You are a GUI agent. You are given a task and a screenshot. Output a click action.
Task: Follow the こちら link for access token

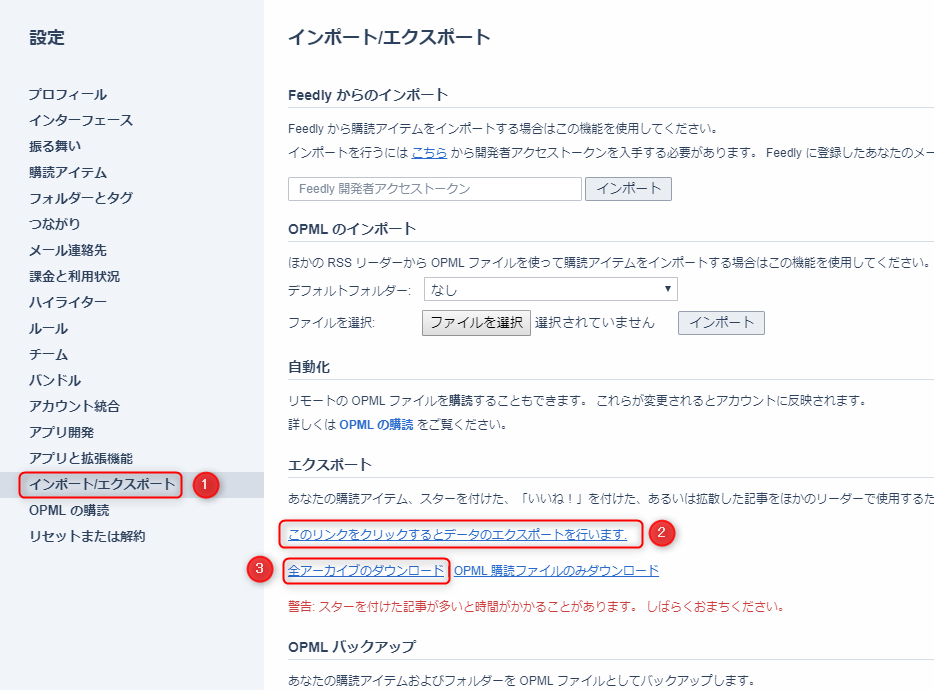tap(429, 153)
